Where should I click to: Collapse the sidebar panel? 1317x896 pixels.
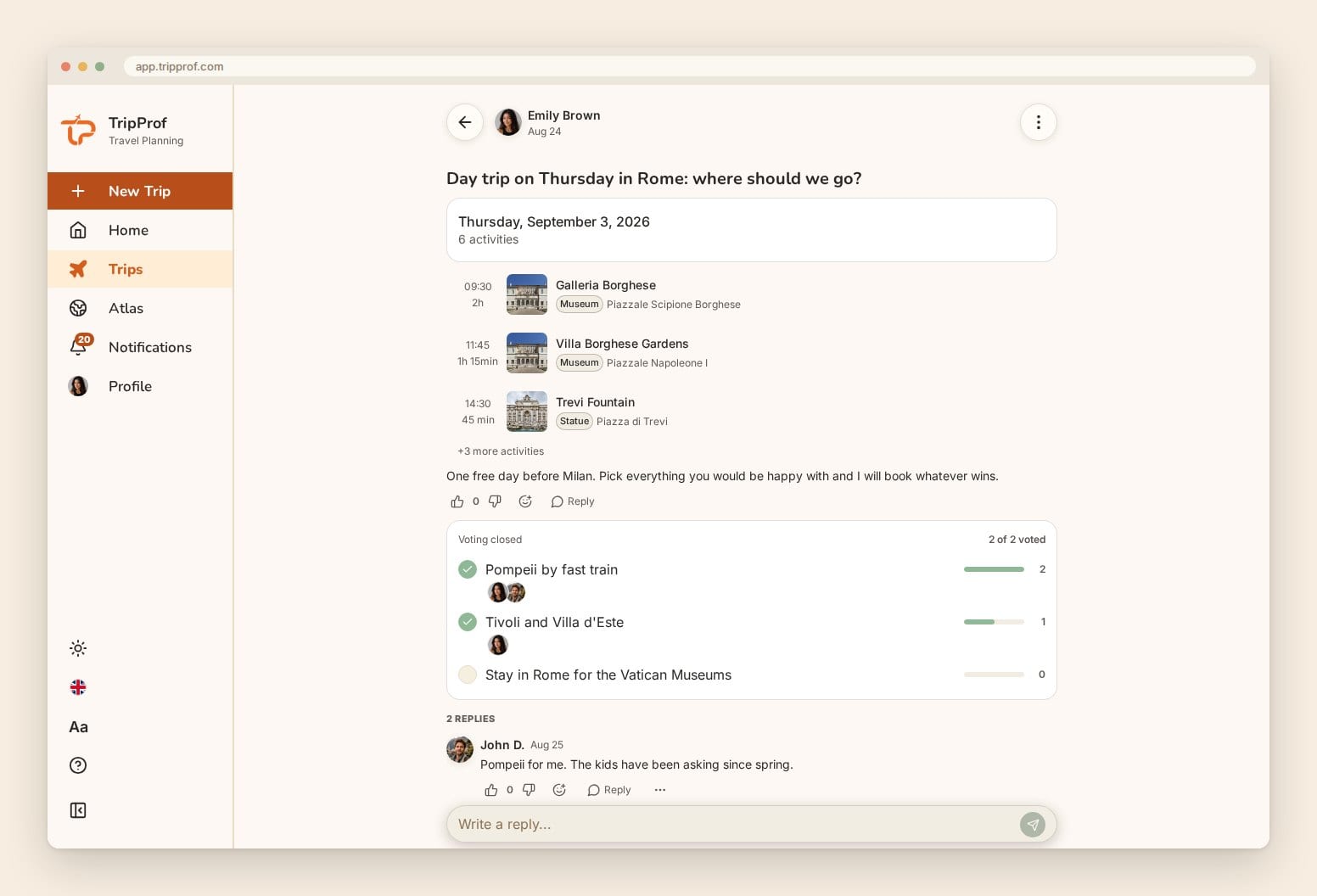78,810
